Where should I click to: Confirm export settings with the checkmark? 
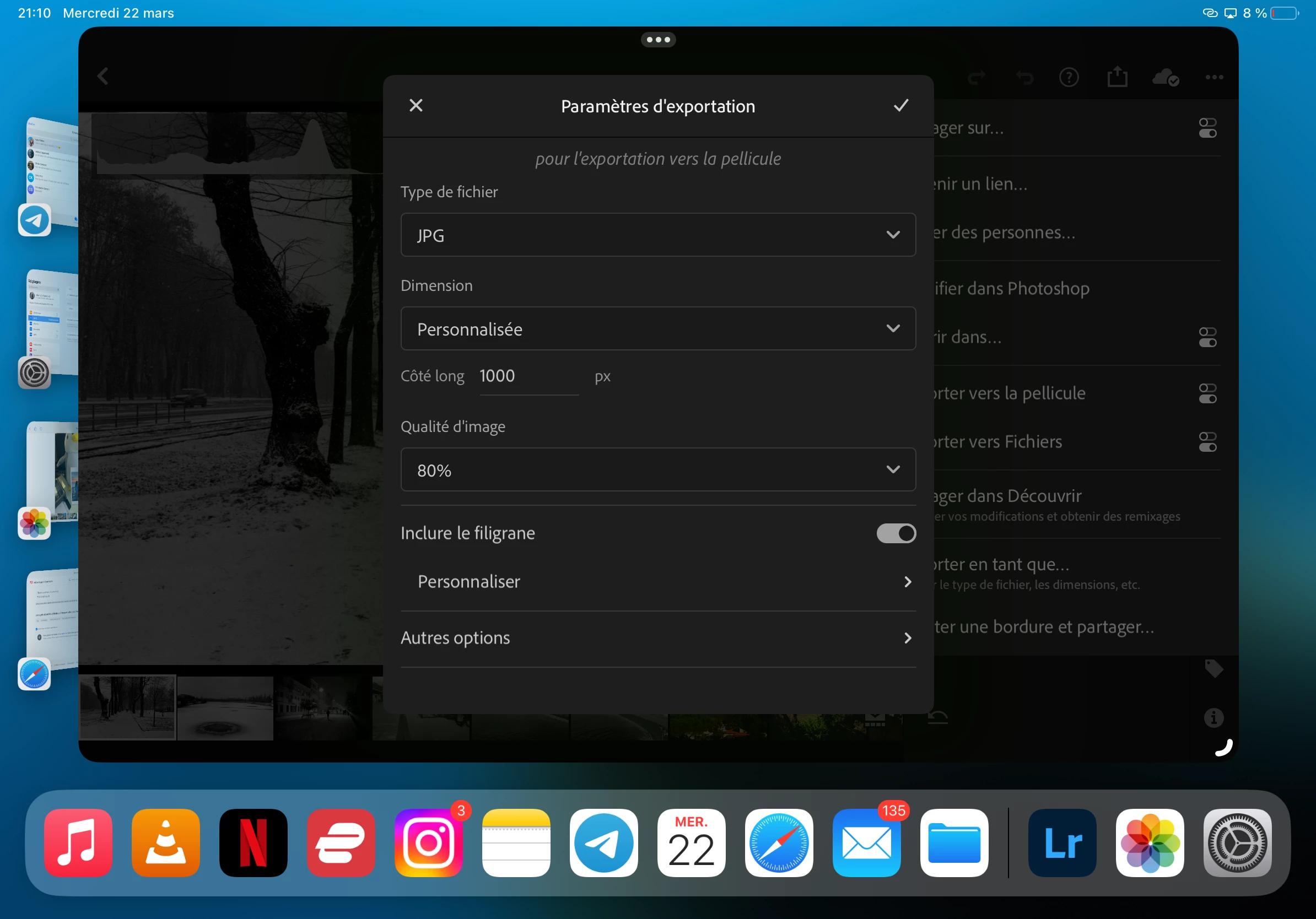coord(900,105)
